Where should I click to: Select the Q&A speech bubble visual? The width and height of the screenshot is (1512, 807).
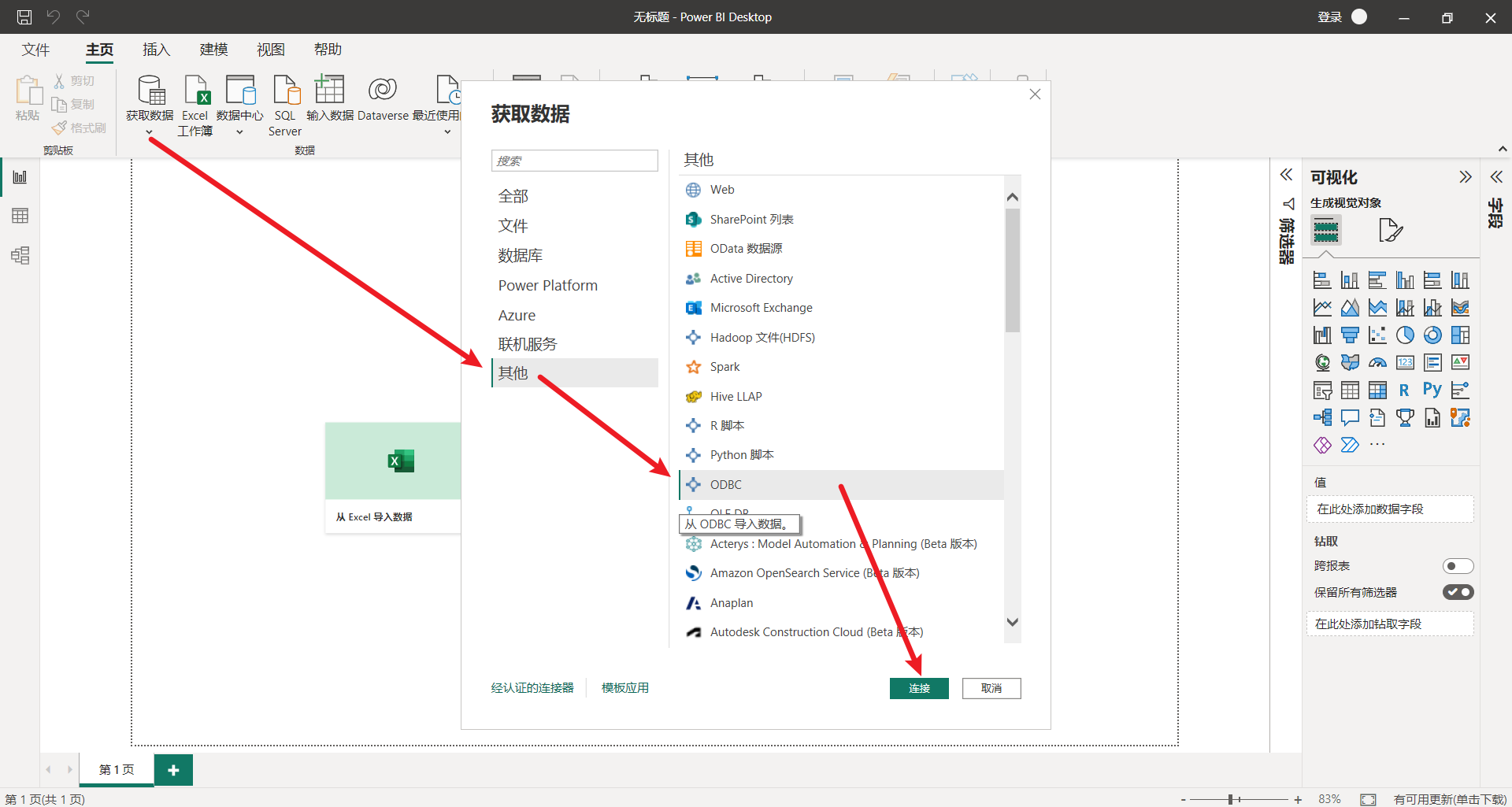coord(1350,417)
